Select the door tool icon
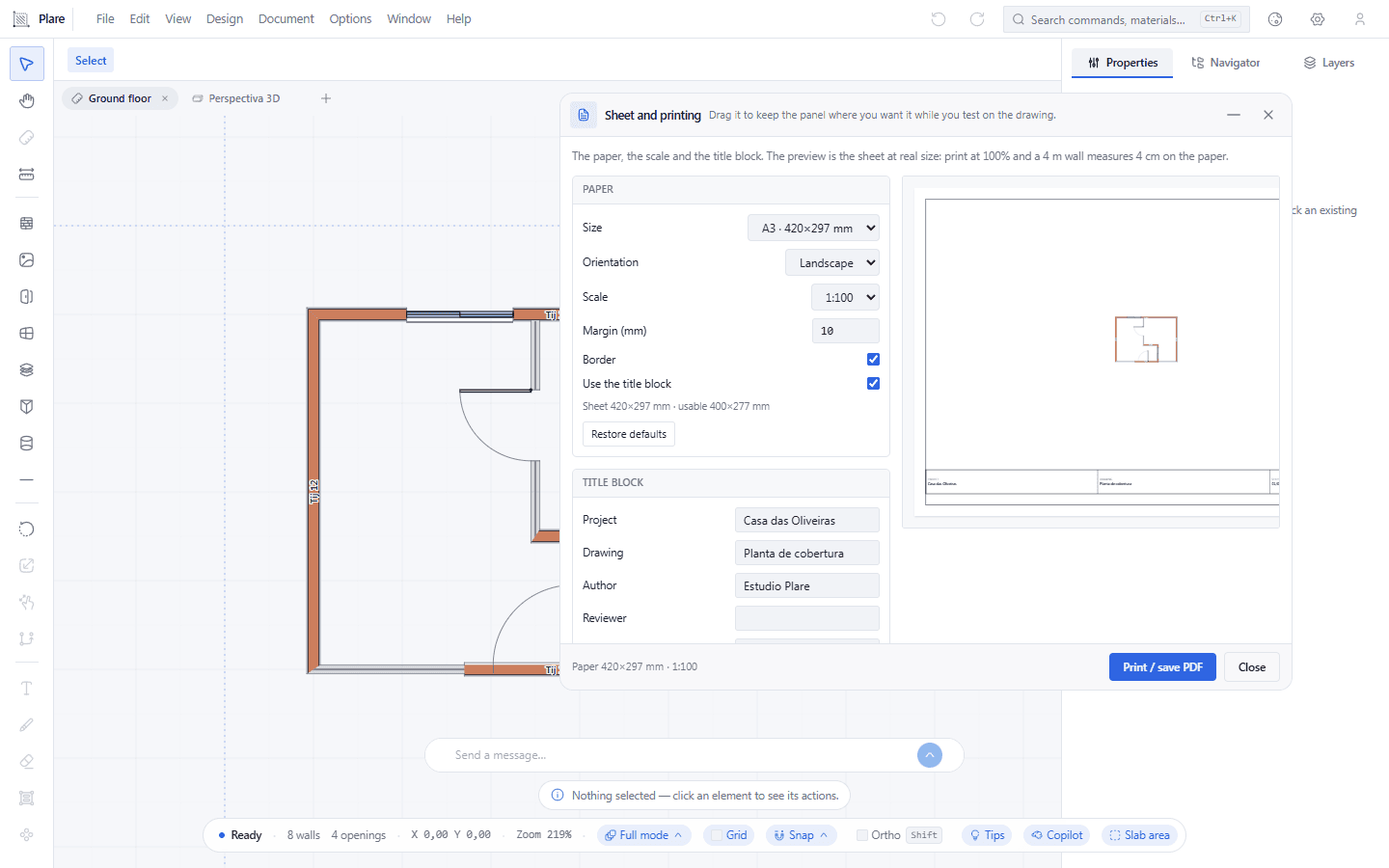 click(27, 296)
